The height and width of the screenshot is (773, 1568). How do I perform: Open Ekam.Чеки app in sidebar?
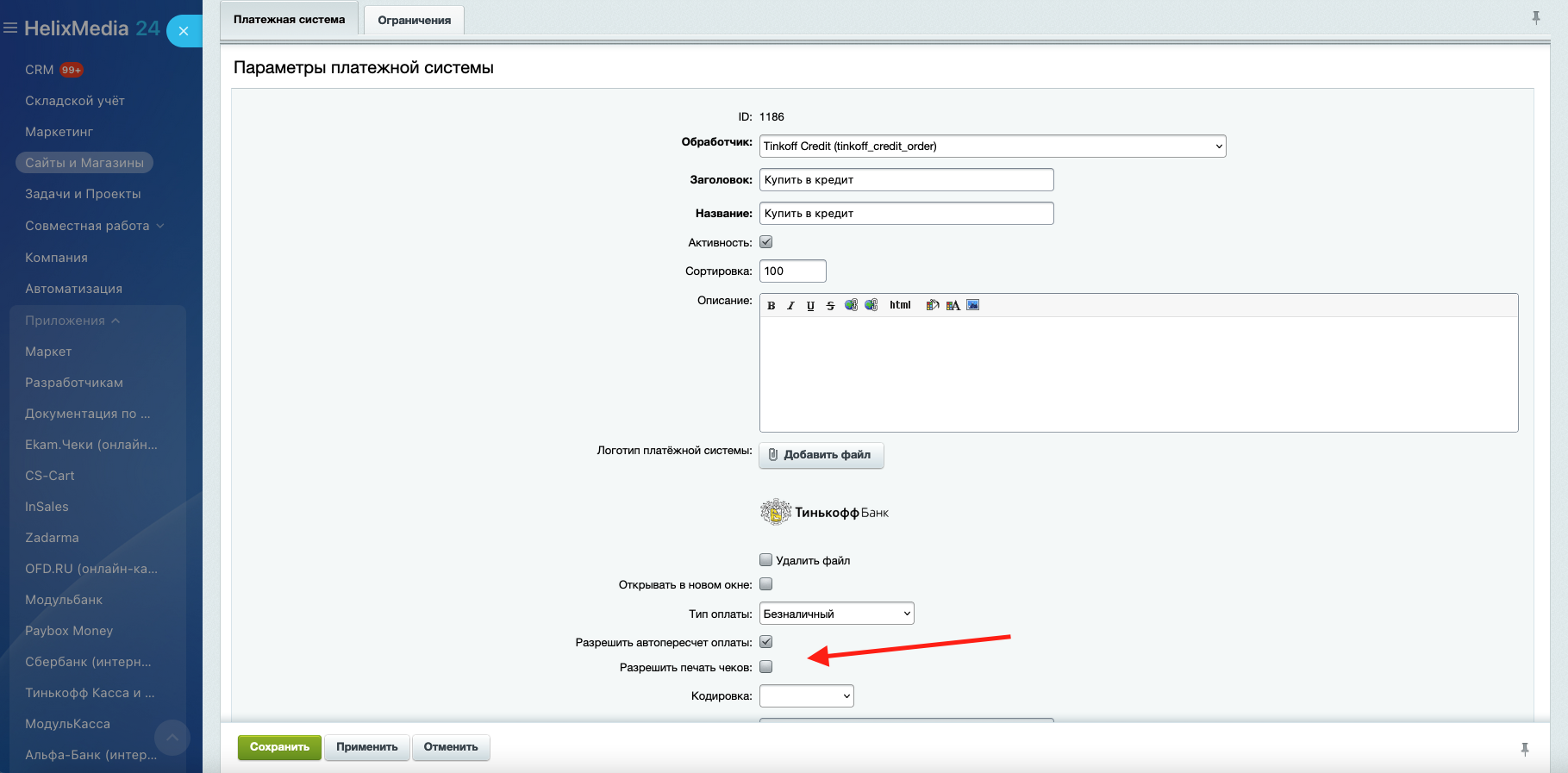click(91, 445)
